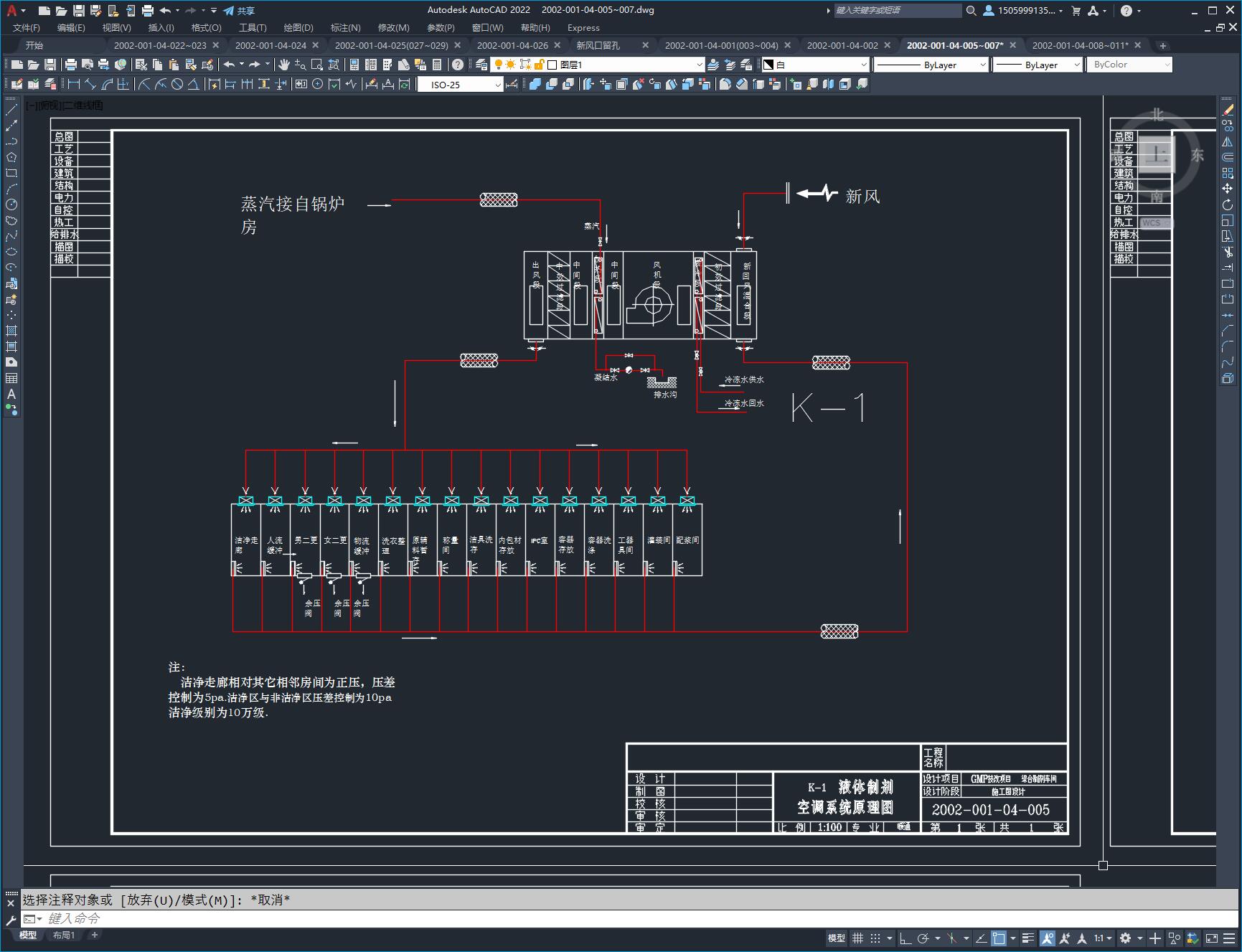The width and height of the screenshot is (1242, 952).
Task: Toggle Ortho mode
Action: click(x=905, y=938)
